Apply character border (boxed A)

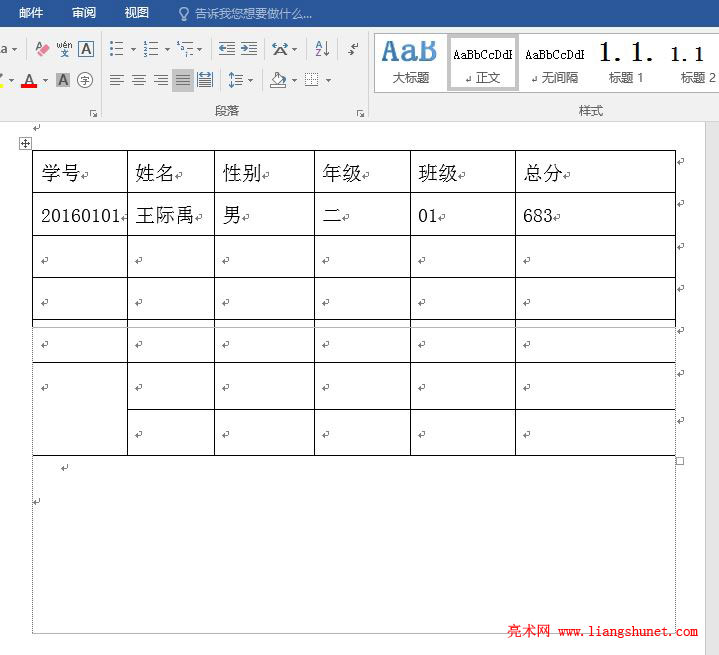coord(86,49)
